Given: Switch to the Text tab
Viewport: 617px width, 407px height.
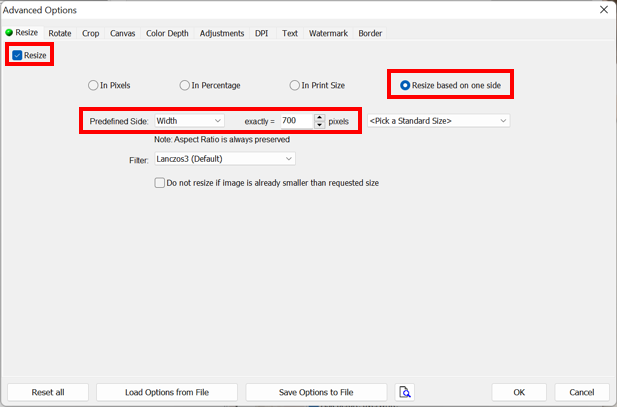Looking at the screenshot, I should [x=290, y=33].
